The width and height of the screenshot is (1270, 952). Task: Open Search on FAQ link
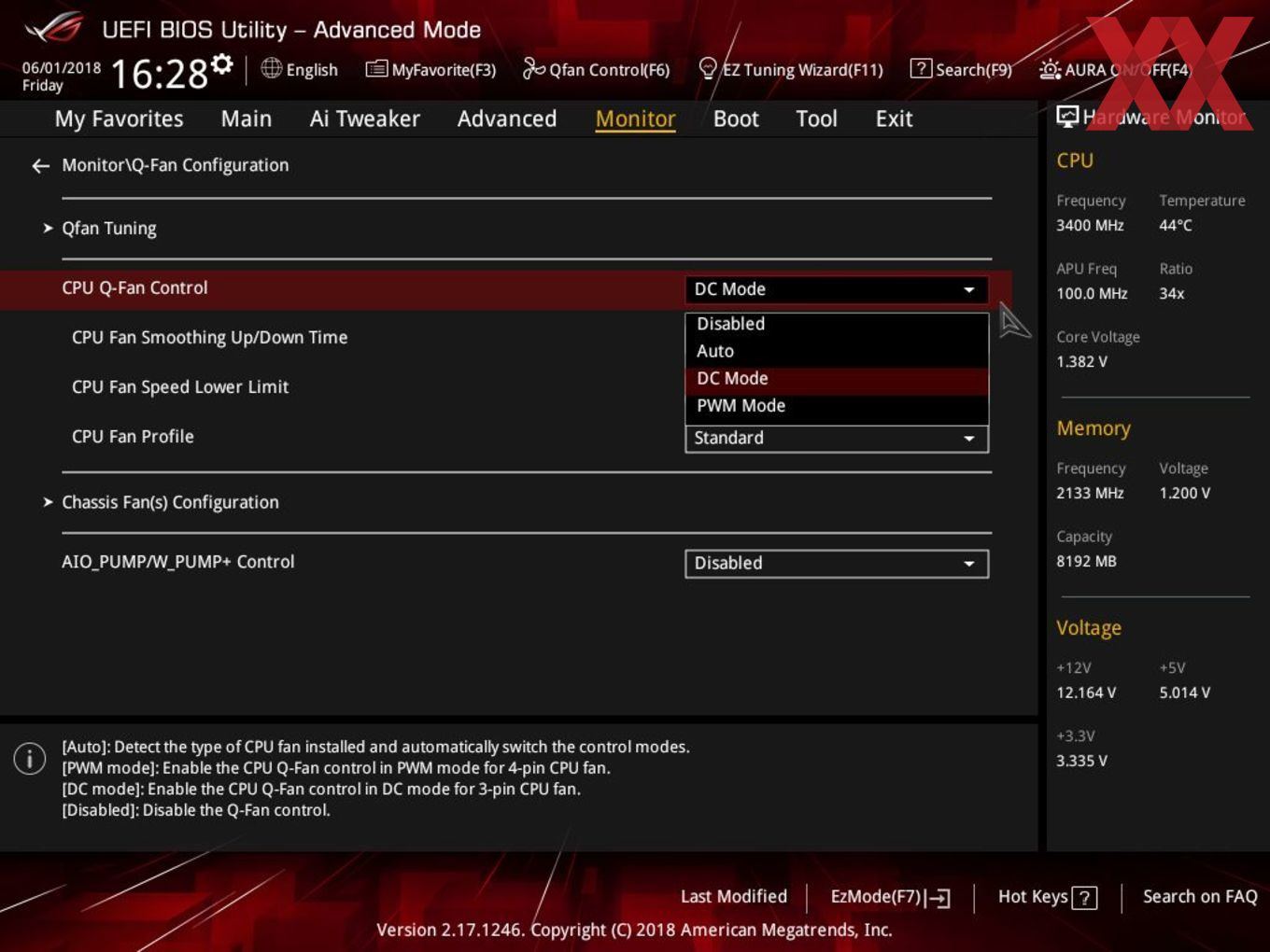pos(1200,896)
